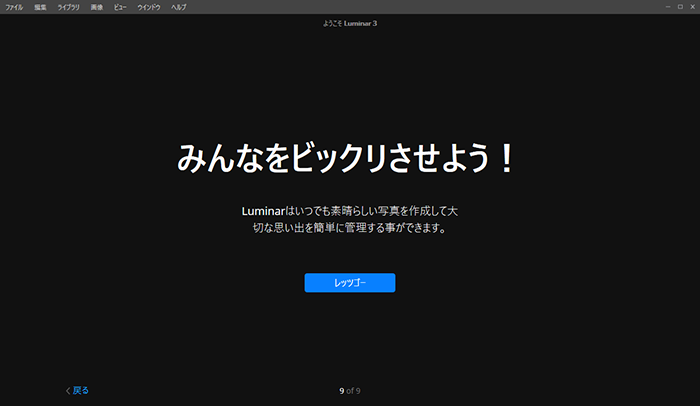
Task: Click the ようこそ Luminar 3 title text
Action: tap(350, 23)
